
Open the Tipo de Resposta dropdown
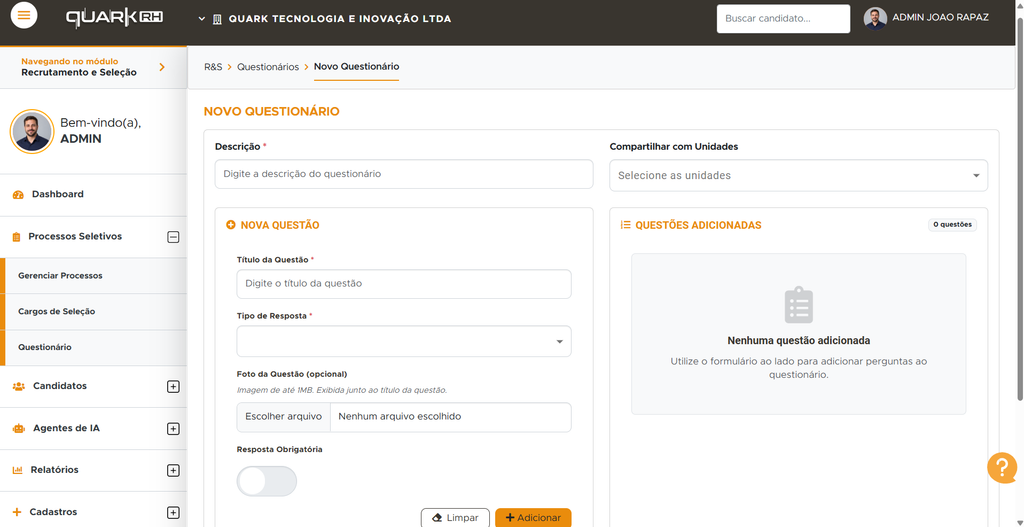(404, 341)
